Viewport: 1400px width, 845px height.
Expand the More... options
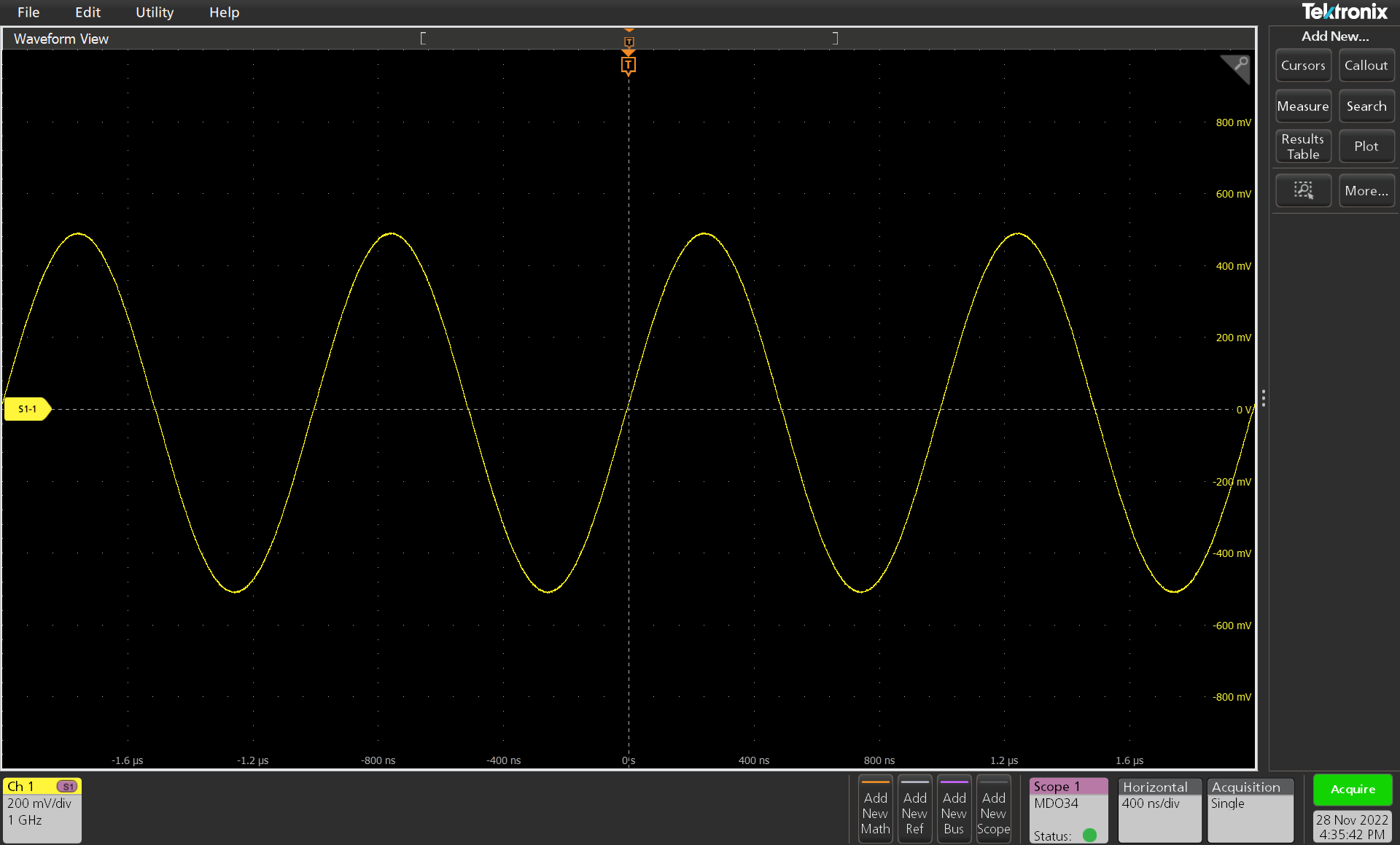tap(1366, 190)
